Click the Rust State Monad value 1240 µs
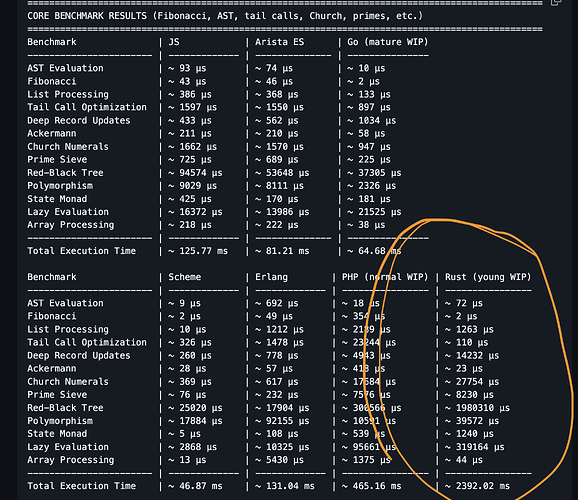The height and width of the screenshot is (500, 578). click(x=469, y=434)
